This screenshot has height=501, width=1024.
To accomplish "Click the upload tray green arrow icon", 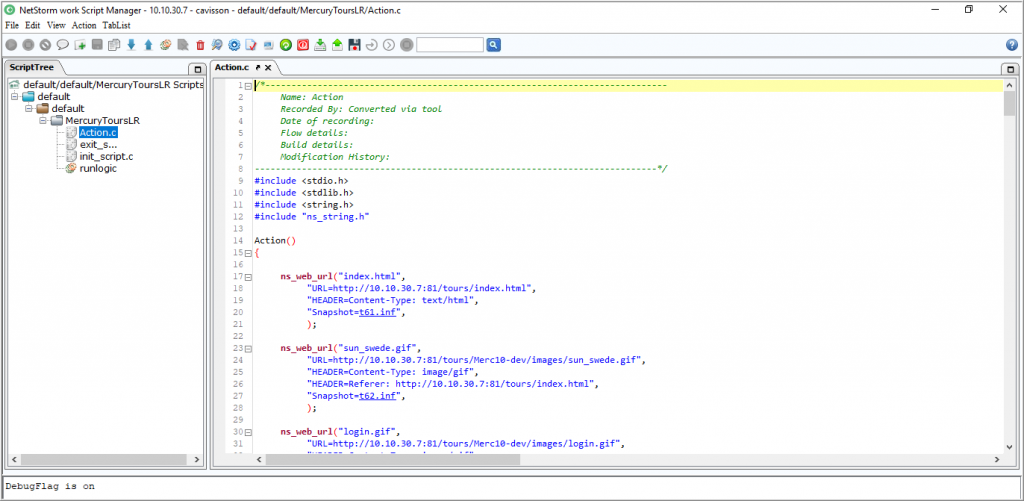I will click(x=337, y=45).
